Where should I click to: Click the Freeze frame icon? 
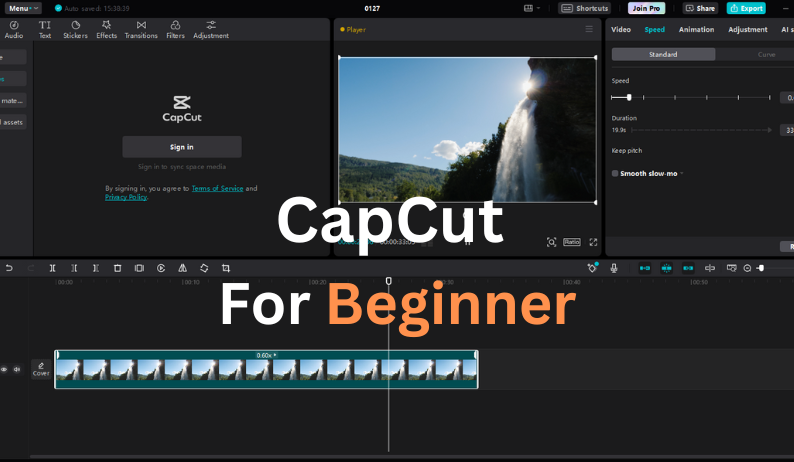pyautogui.click(x=139, y=268)
